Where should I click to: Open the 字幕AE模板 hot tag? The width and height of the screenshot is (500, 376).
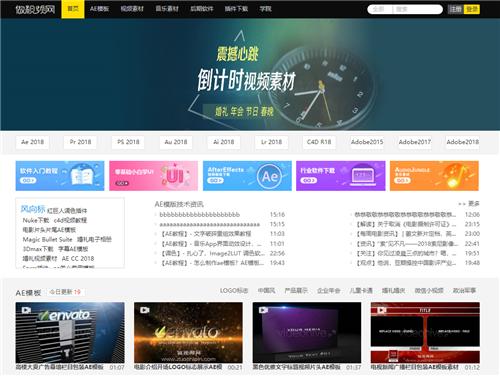[73, 249]
